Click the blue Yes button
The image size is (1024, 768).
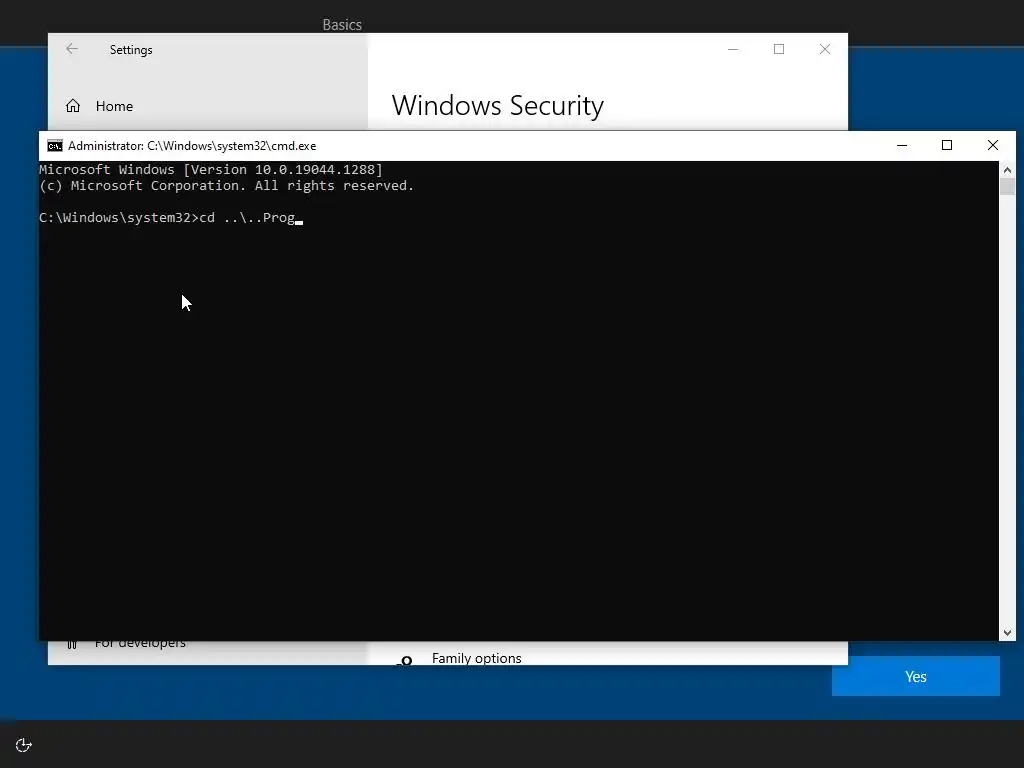tap(916, 677)
